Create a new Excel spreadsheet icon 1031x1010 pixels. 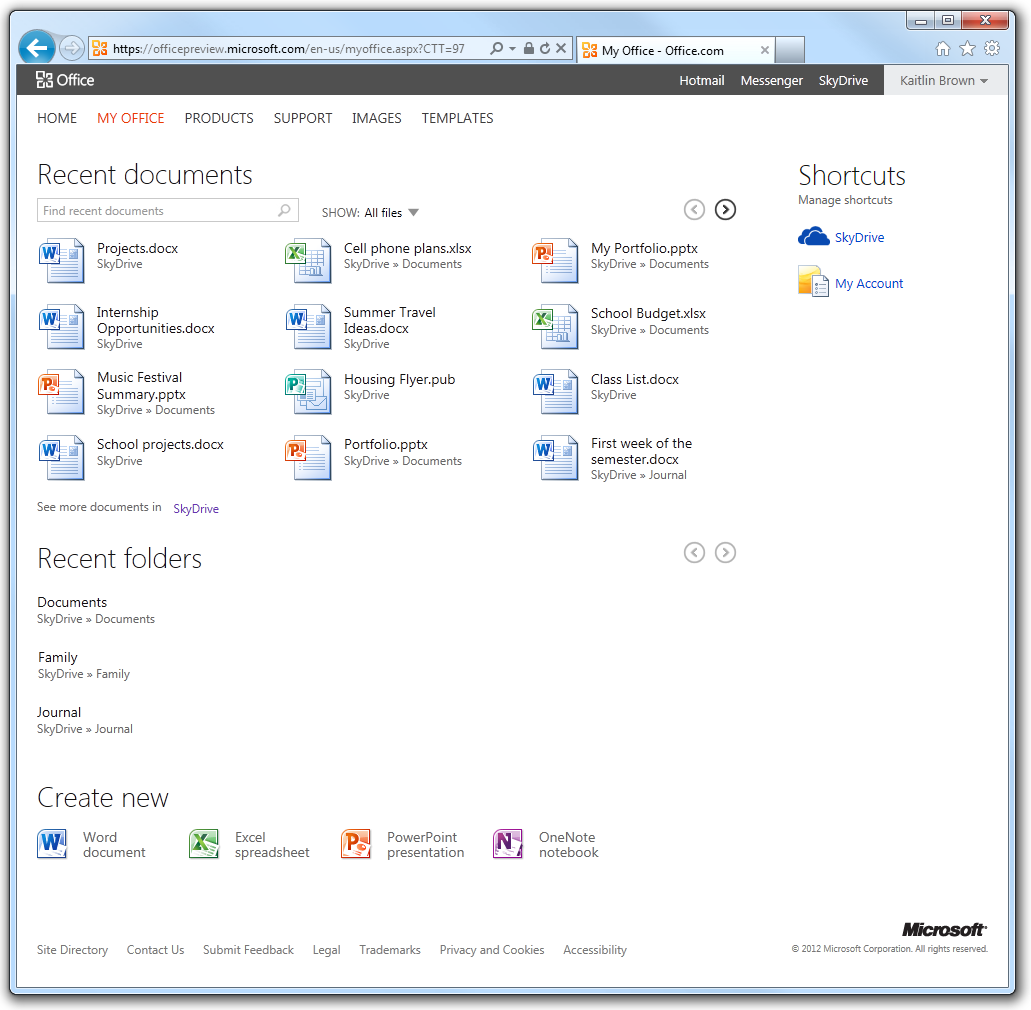pos(204,844)
